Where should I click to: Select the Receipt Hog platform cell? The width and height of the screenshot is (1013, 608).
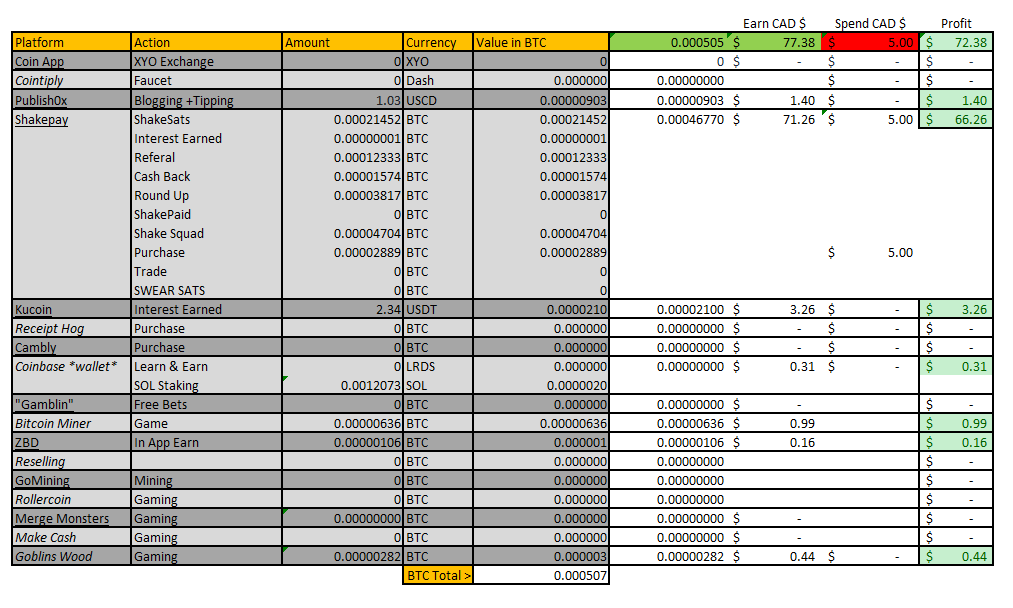point(72,328)
